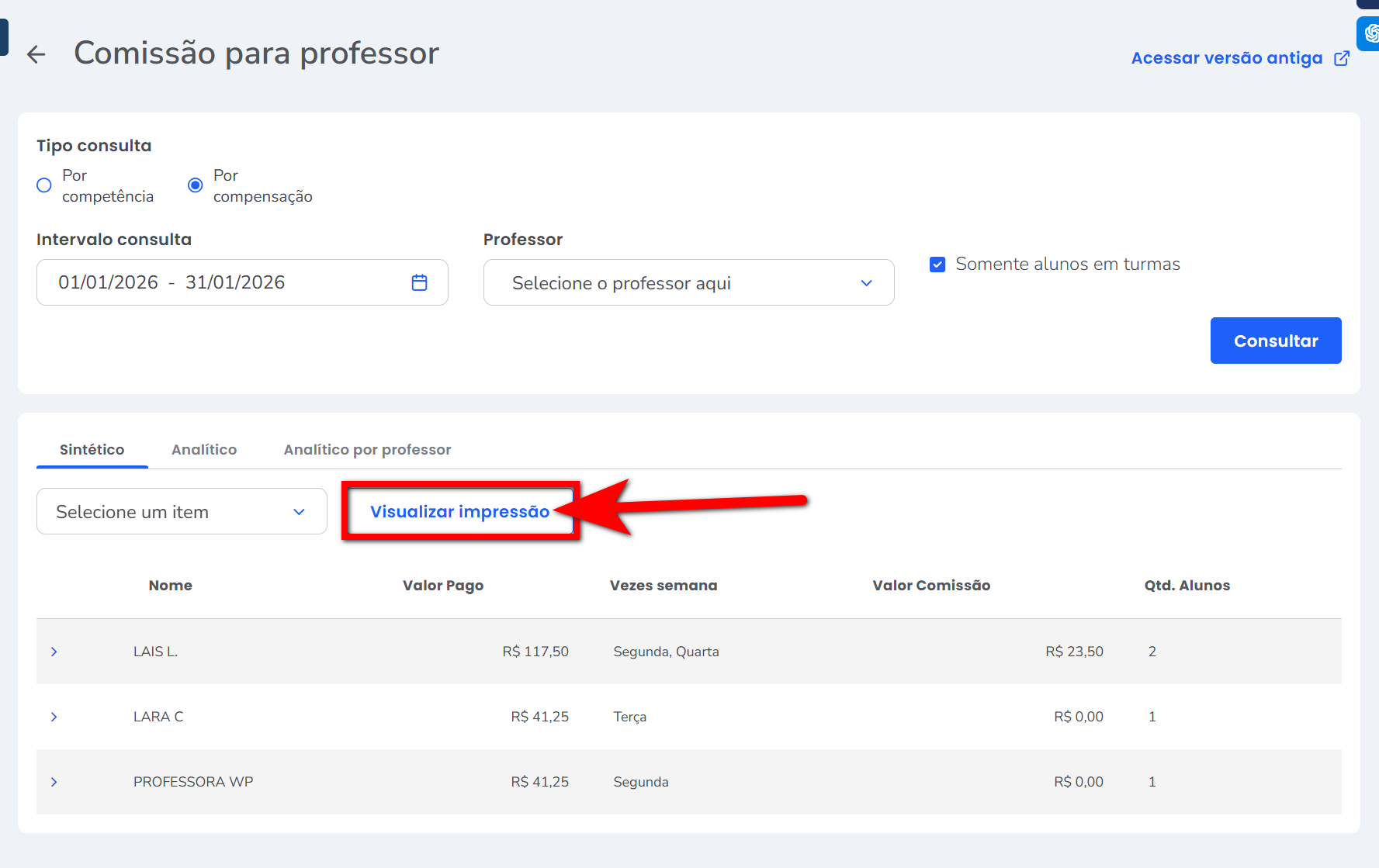
Task: Click the Visualizar impressão button
Action: (x=459, y=512)
